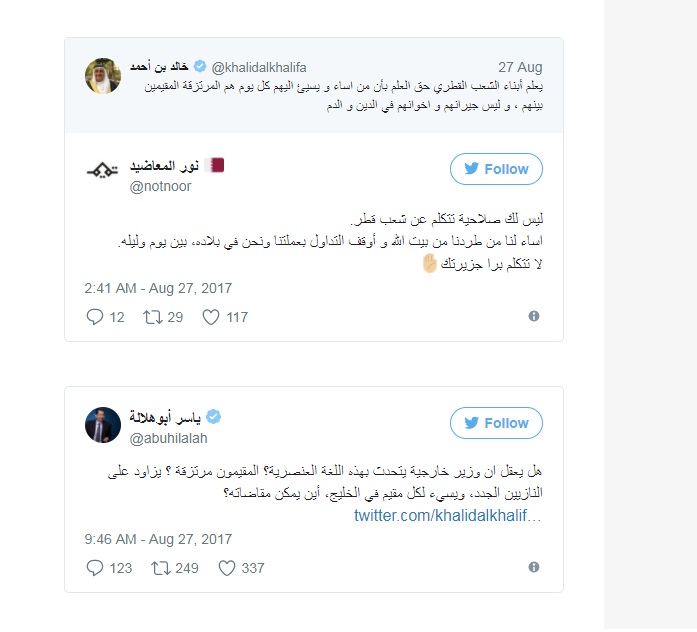
Task: Click the @notnoor profile avatar
Action: coord(103,173)
